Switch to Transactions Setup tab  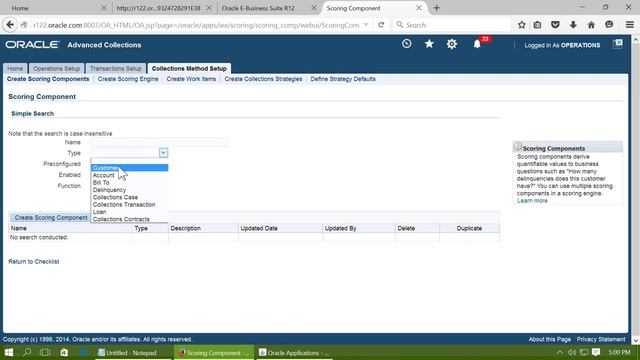coord(116,69)
